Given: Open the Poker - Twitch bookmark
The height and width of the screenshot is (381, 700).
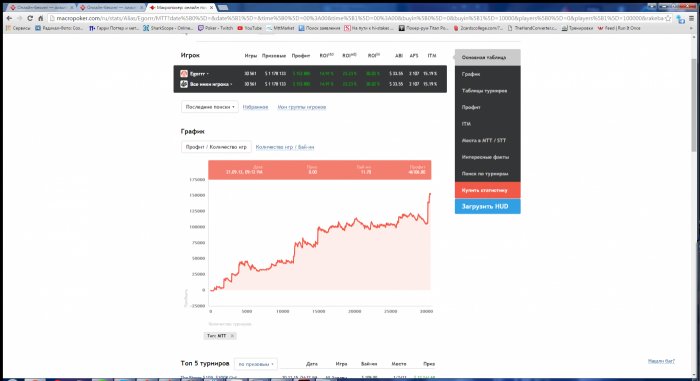Looking at the screenshot, I should click(215, 28).
